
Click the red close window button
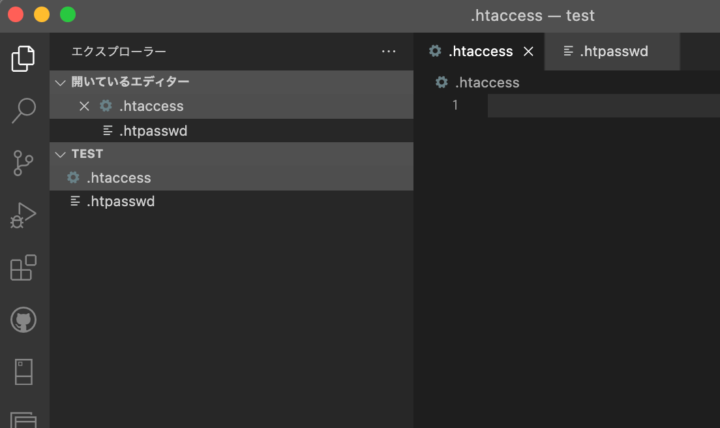click(16, 15)
